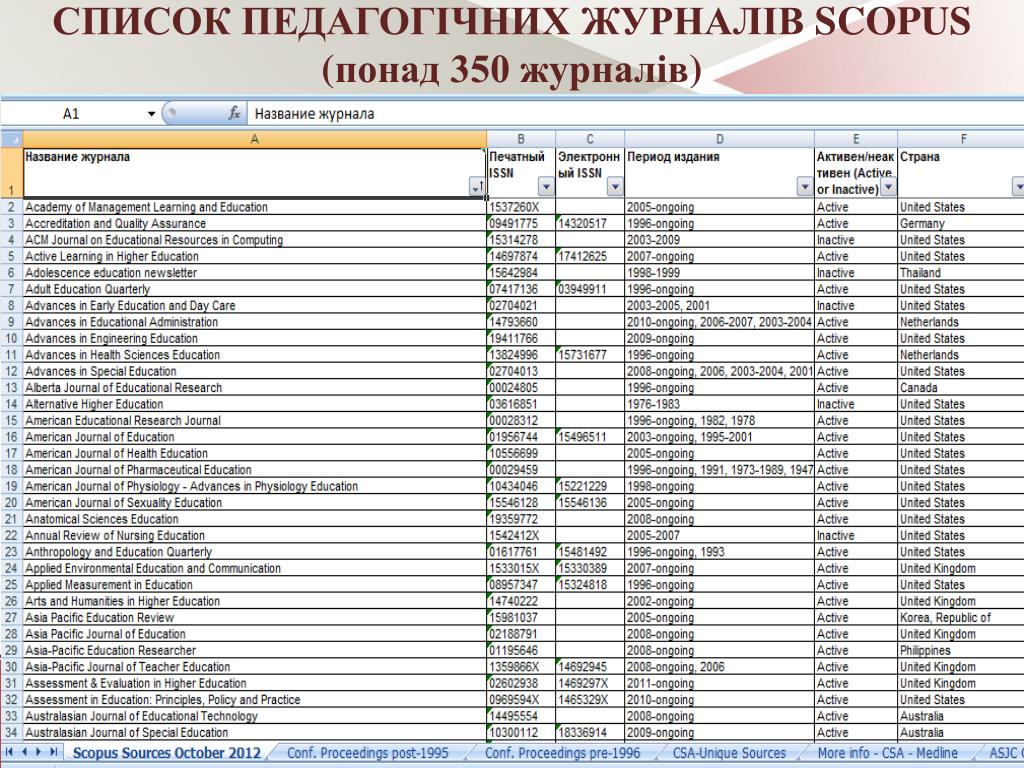Click cell 'Anatomical Sciences Education'
This screenshot has width=1024, height=768.
click(x=255, y=519)
